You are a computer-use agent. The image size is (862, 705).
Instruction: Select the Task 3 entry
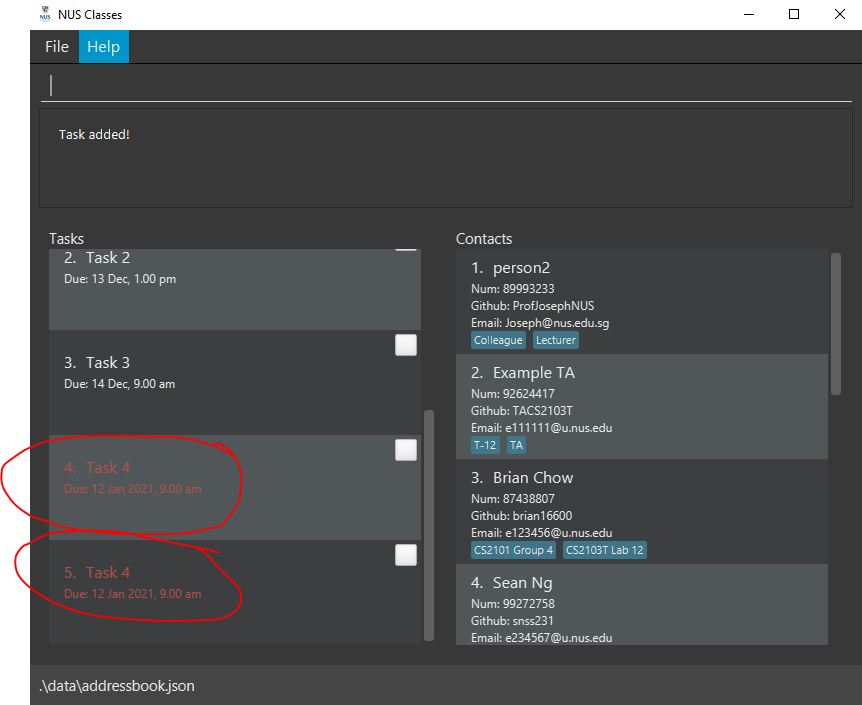pos(235,382)
